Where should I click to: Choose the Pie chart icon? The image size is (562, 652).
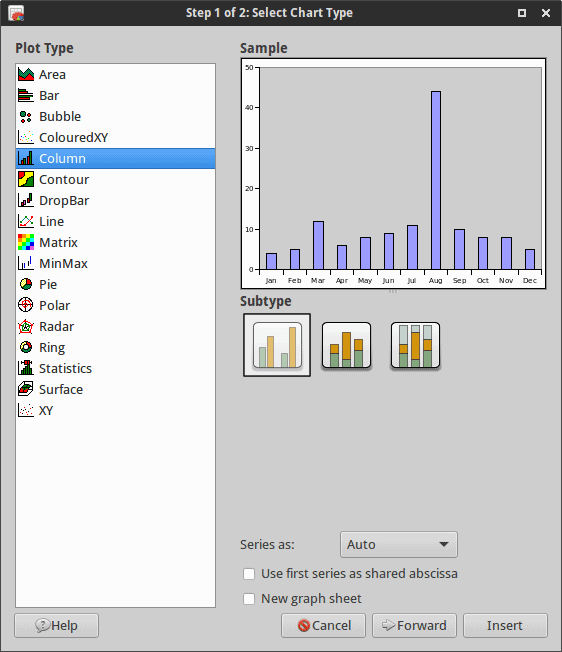click(x=26, y=284)
